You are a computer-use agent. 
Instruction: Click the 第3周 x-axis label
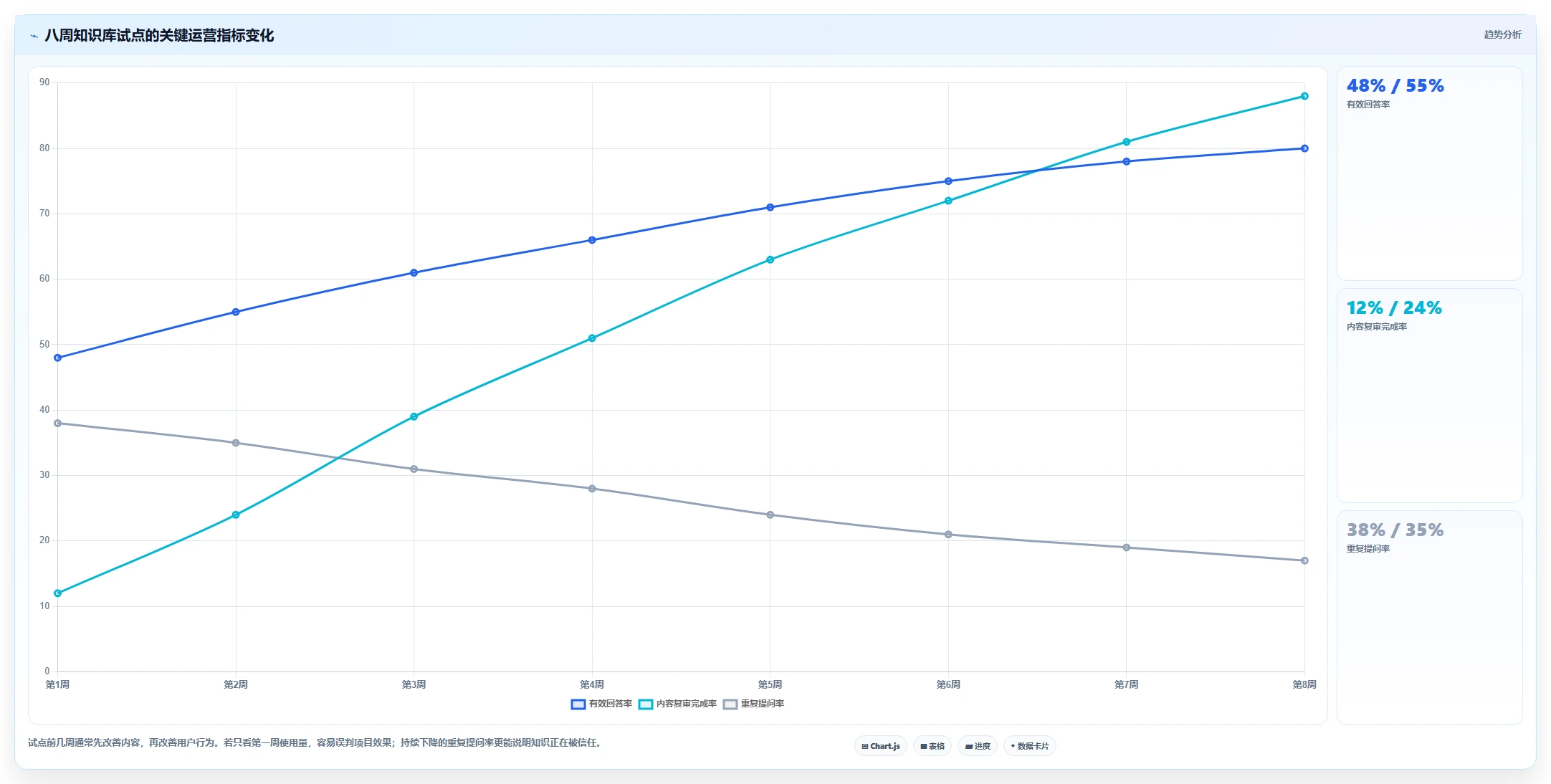(x=414, y=685)
